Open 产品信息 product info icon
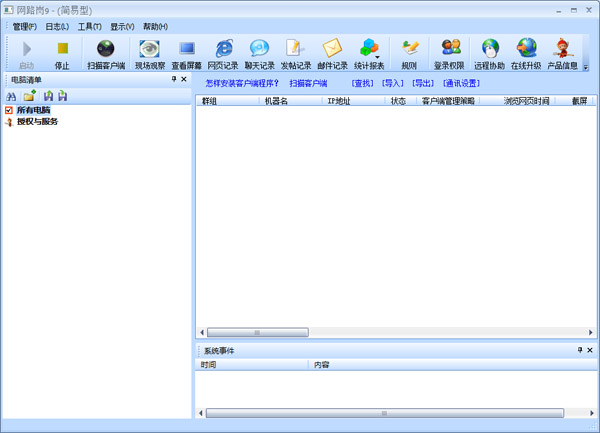 pyautogui.click(x=562, y=49)
